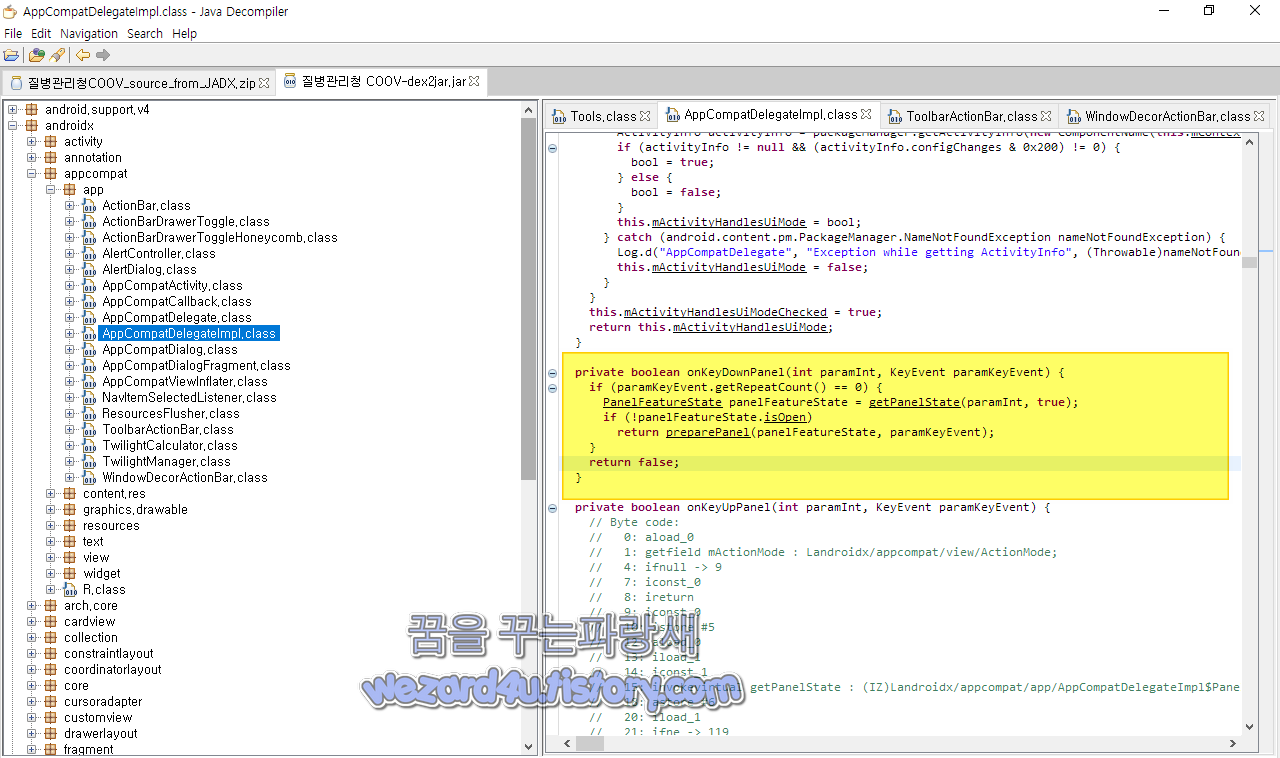Open the File menu
Image resolution: width=1280 pixels, height=758 pixels.
point(13,33)
